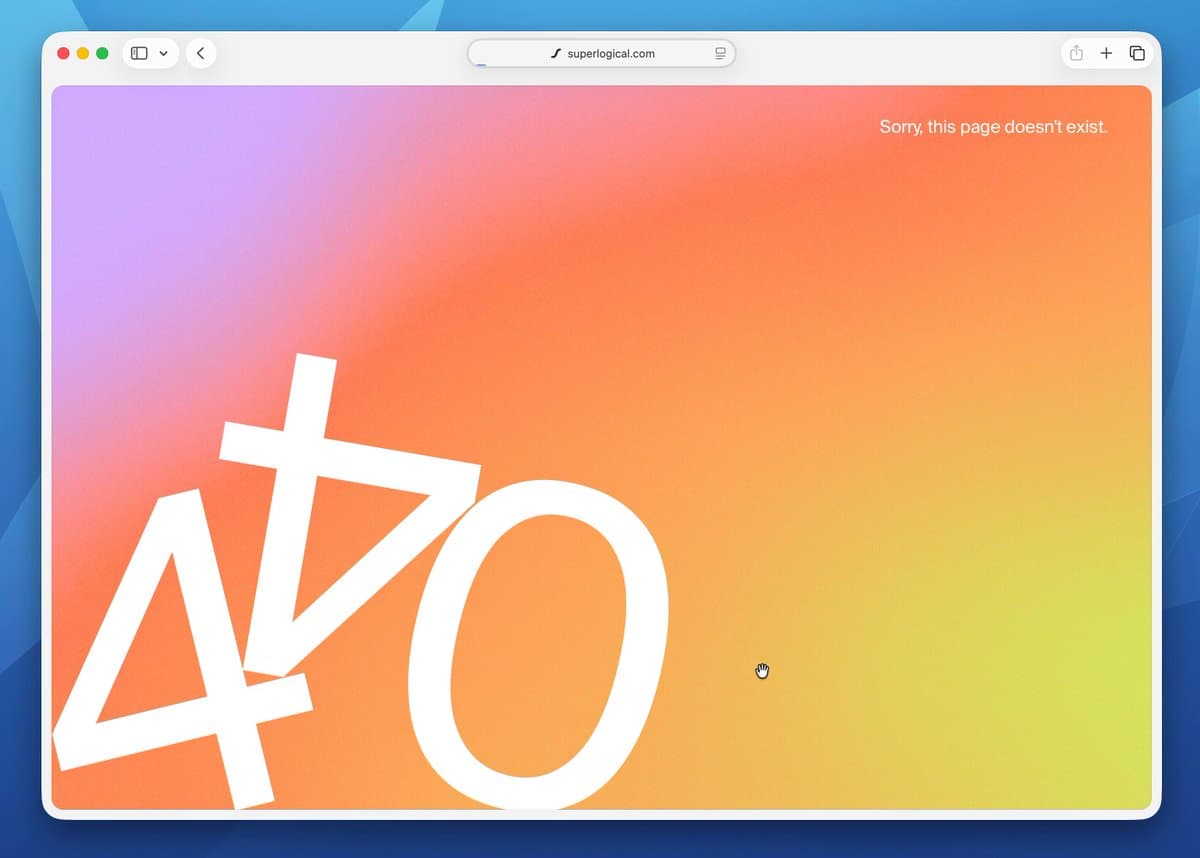Screen dimensions: 1200x858
Task: Toggle the Safari sidebar
Action: (139, 53)
